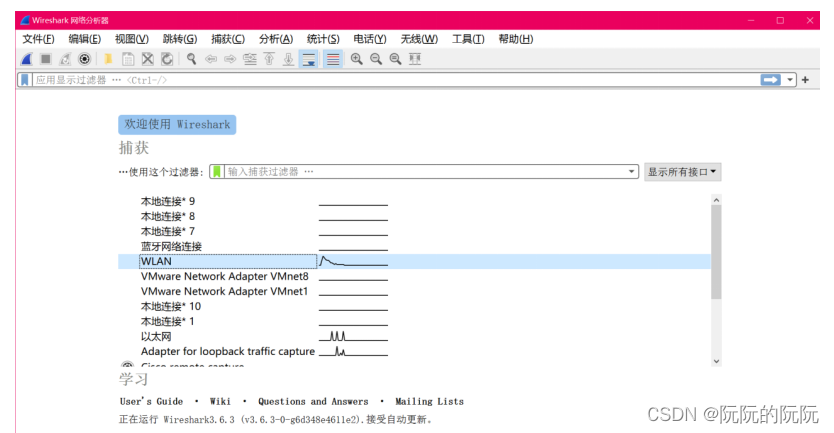Click into display filter input field
The image size is (834, 433).
396,80
